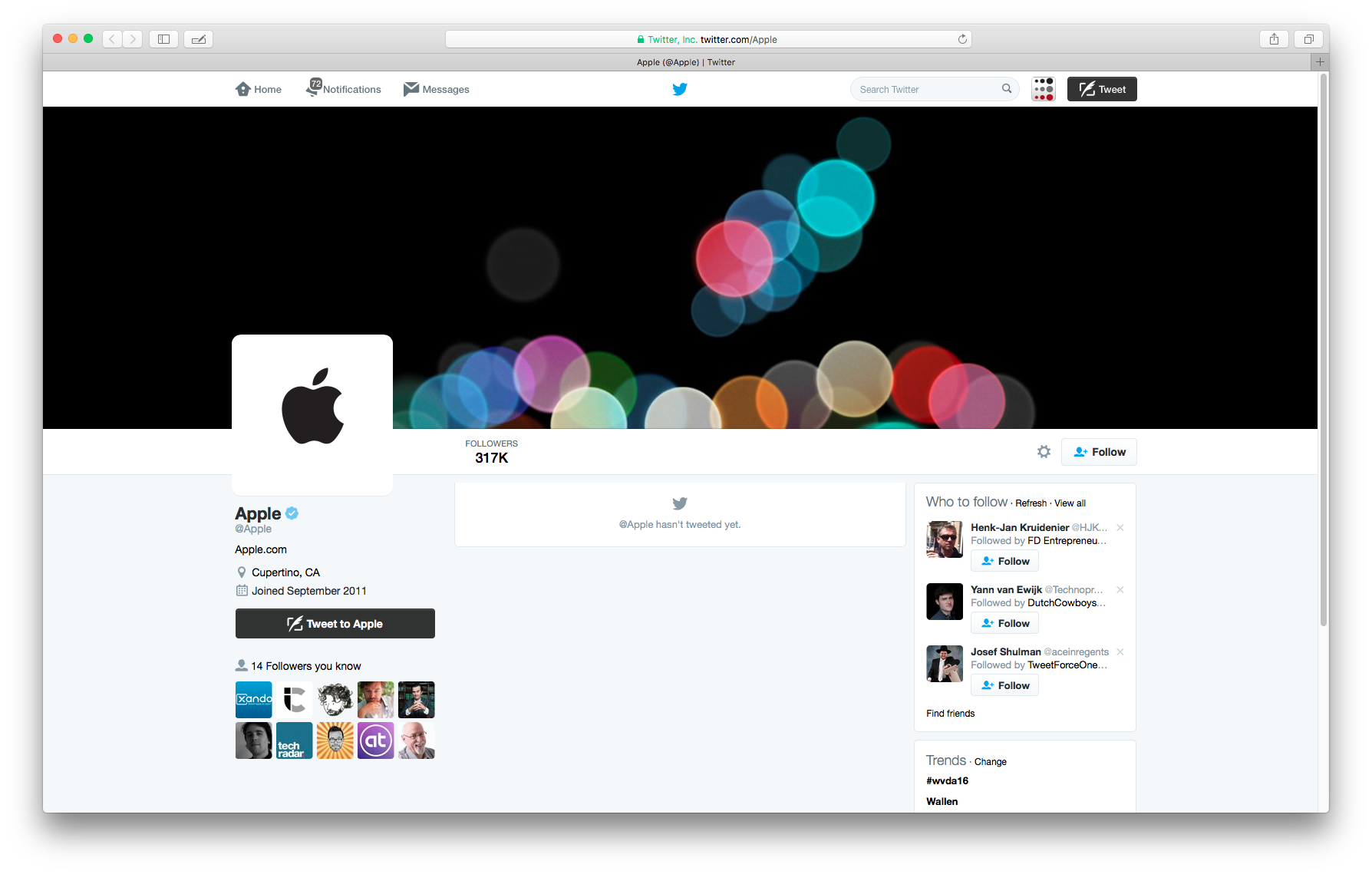
Task: Click the address bar twitter.com/Apple
Action: pos(708,39)
